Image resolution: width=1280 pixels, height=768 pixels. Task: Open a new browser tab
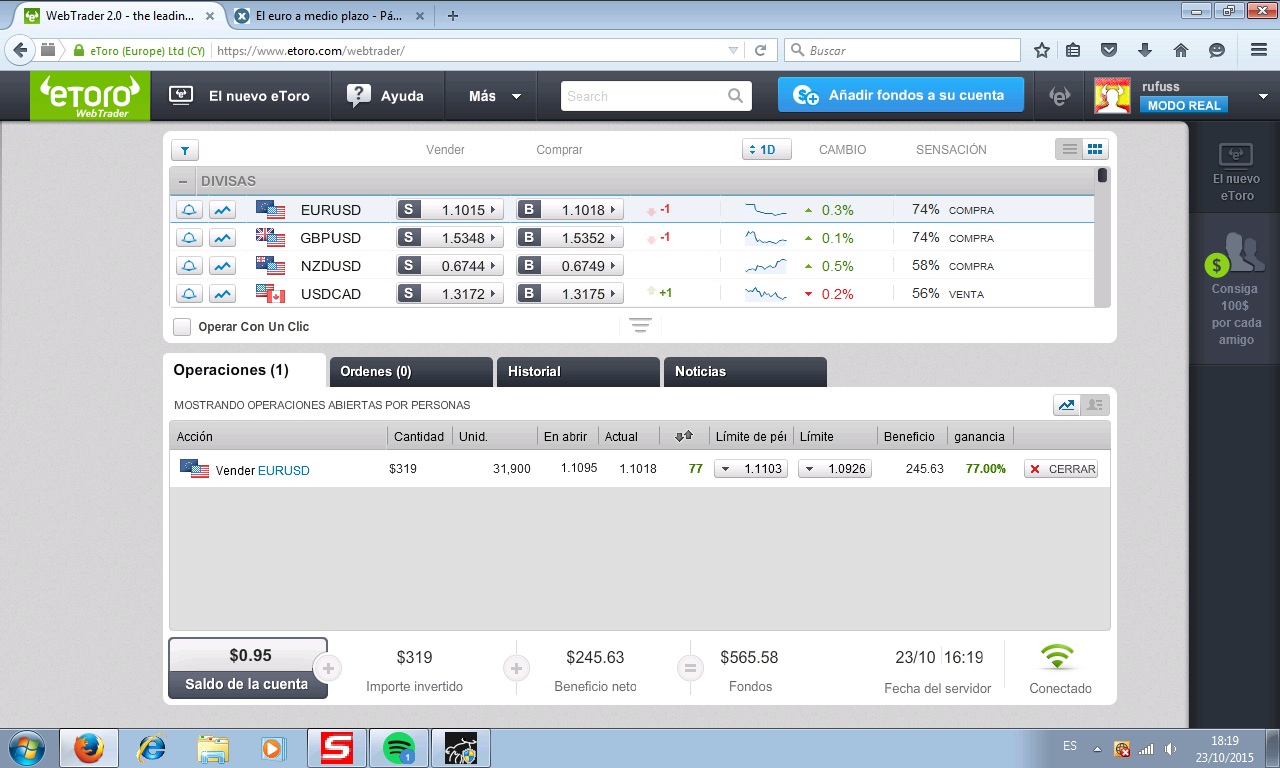click(x=453, y=15)
